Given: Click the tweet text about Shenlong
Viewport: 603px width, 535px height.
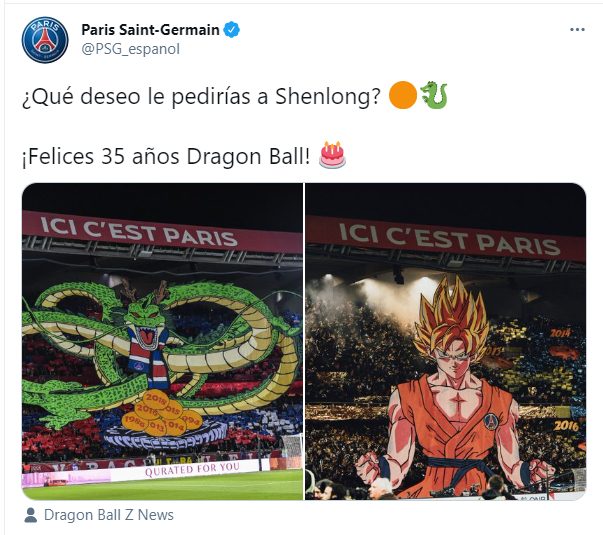Looking at the screenshot, I should click(201, 96).
